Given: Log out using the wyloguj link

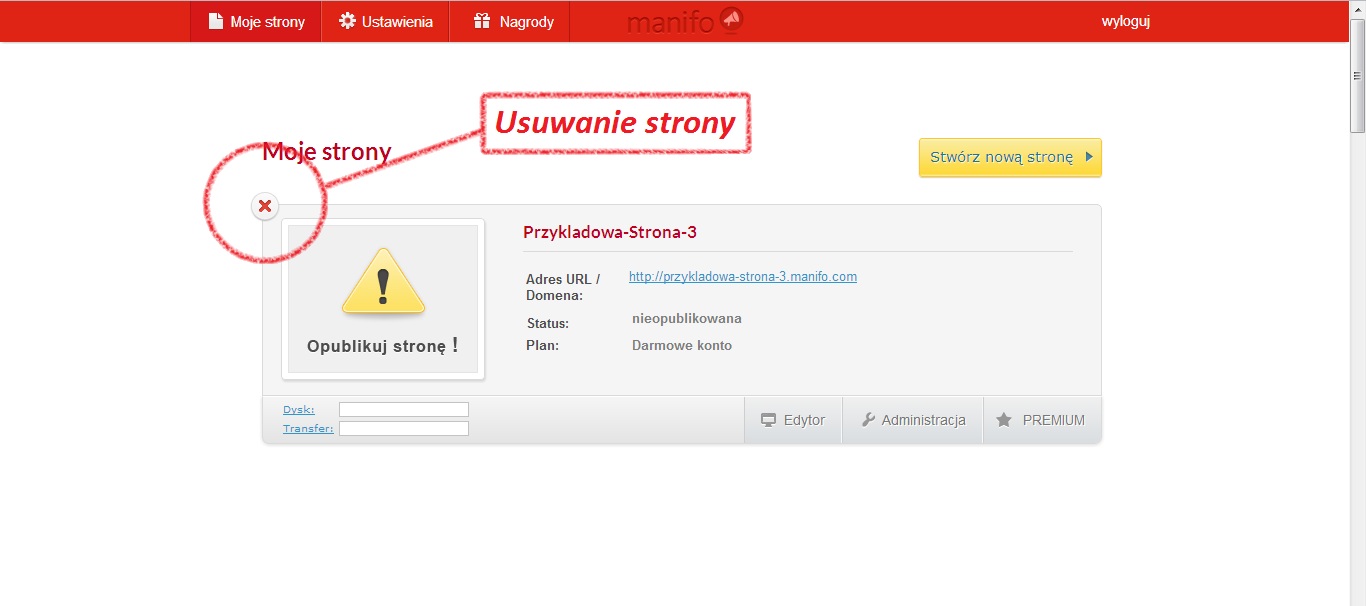Looking at the screenshot, I should pos(1125,21).
